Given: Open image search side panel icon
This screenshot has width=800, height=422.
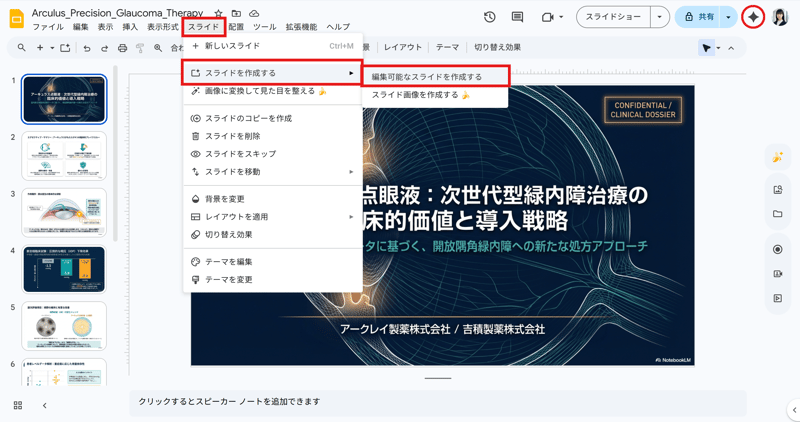Looking at the screenshot, I should pos(778,190).
